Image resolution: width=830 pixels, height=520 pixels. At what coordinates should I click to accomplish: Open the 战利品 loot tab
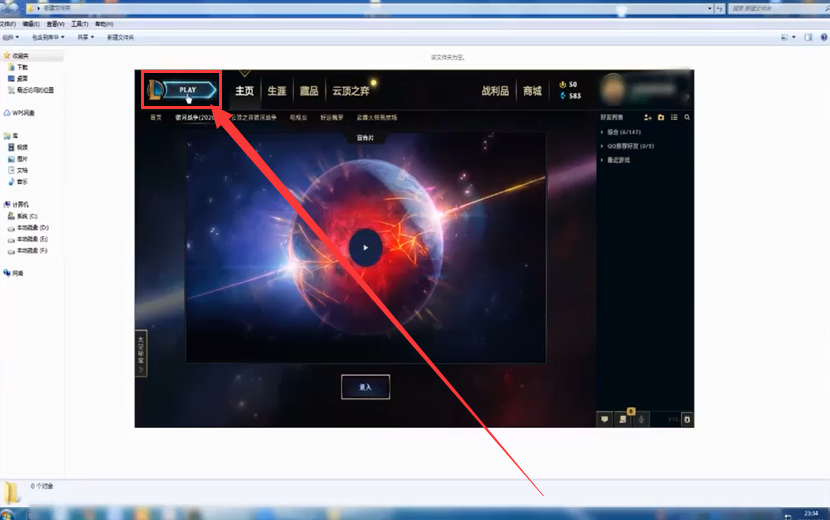495,91
